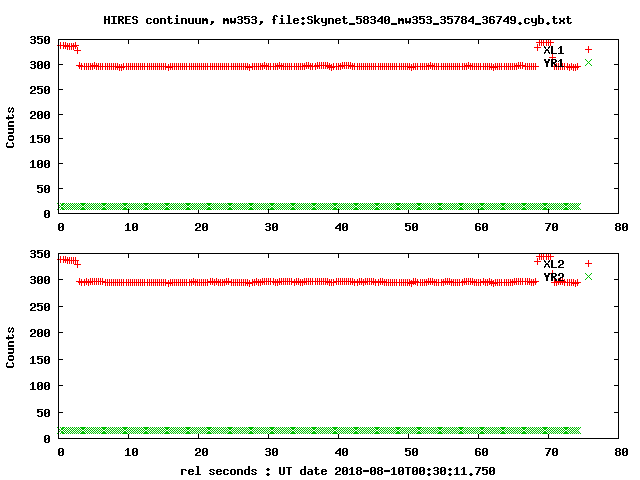
Task: Click x-axis tick label 10 under XL2 plot
Action: click(x=131, y=453)
